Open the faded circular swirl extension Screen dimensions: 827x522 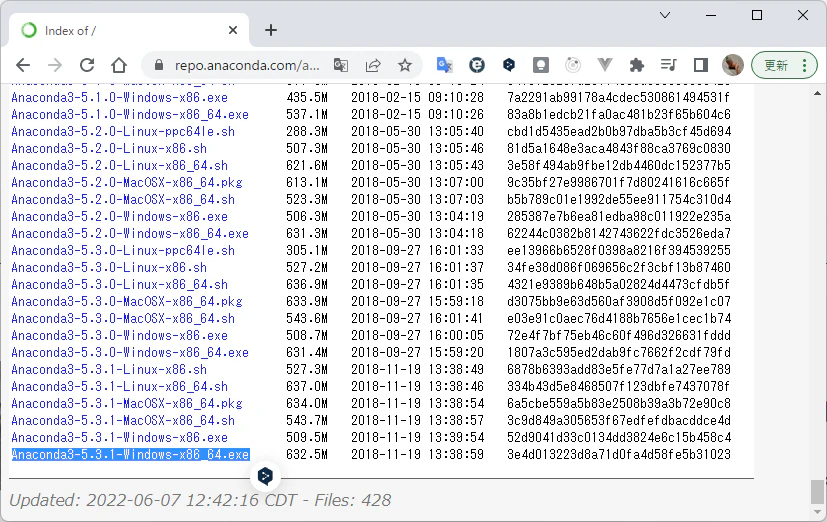click(x=573, y=65)
